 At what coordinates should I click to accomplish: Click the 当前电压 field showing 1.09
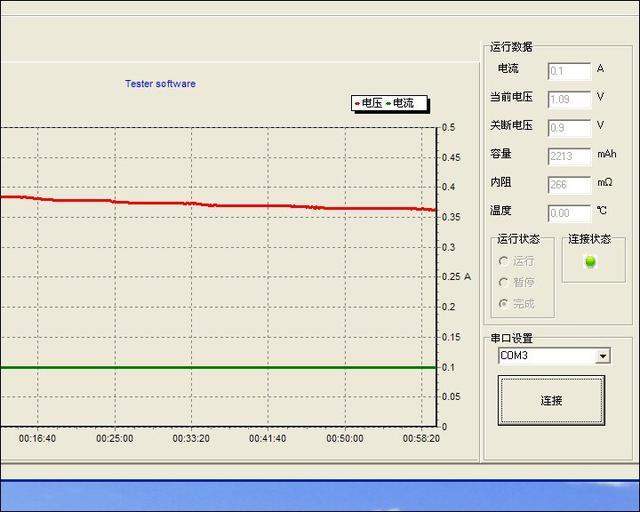(x=568, y=99)
